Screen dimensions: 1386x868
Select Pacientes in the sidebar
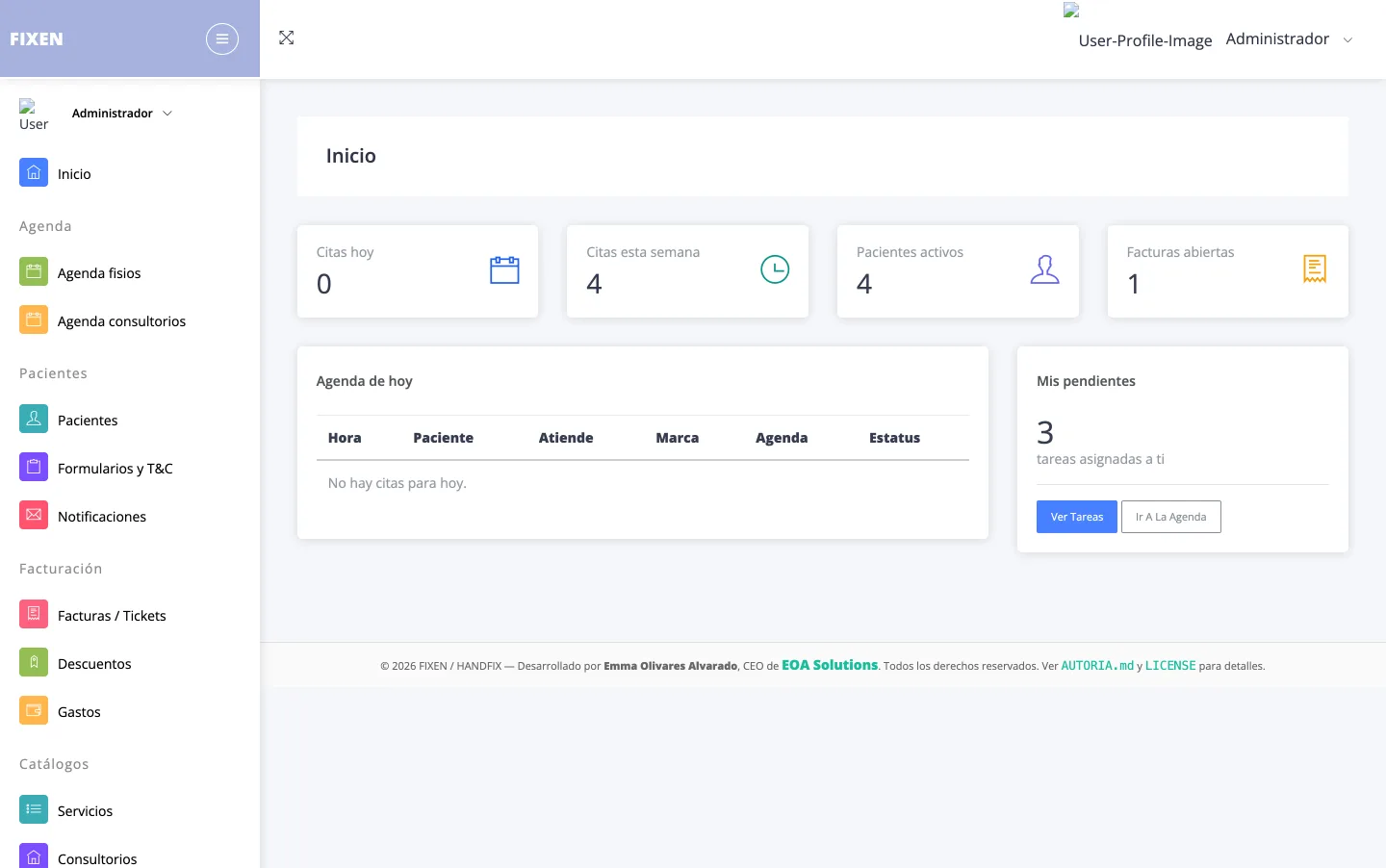pyautogui.click(x=88, y=421)
